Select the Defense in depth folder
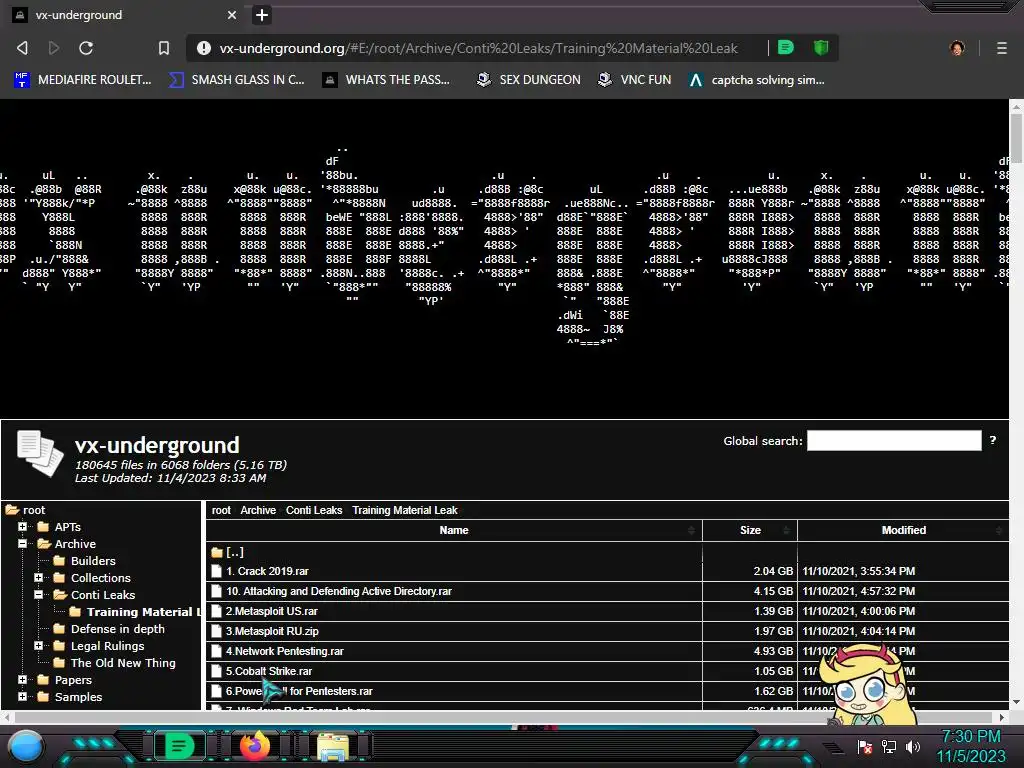1024x768 pixels. point(118,629)
